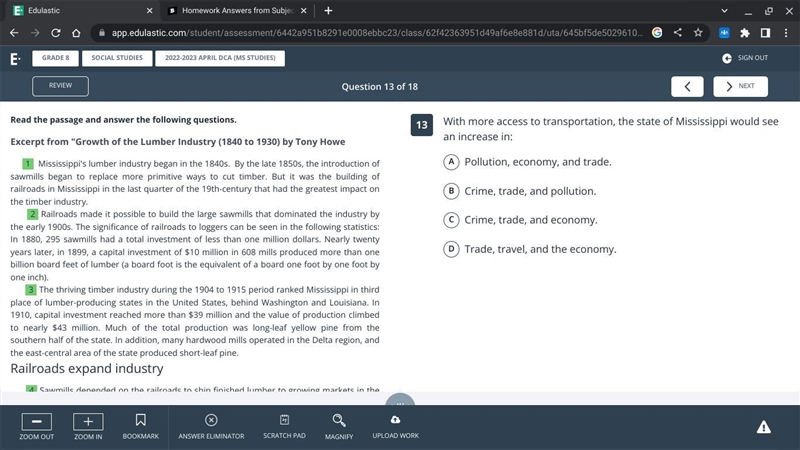
Task: Click the browser forward arrow
Action: click(35, 33)
